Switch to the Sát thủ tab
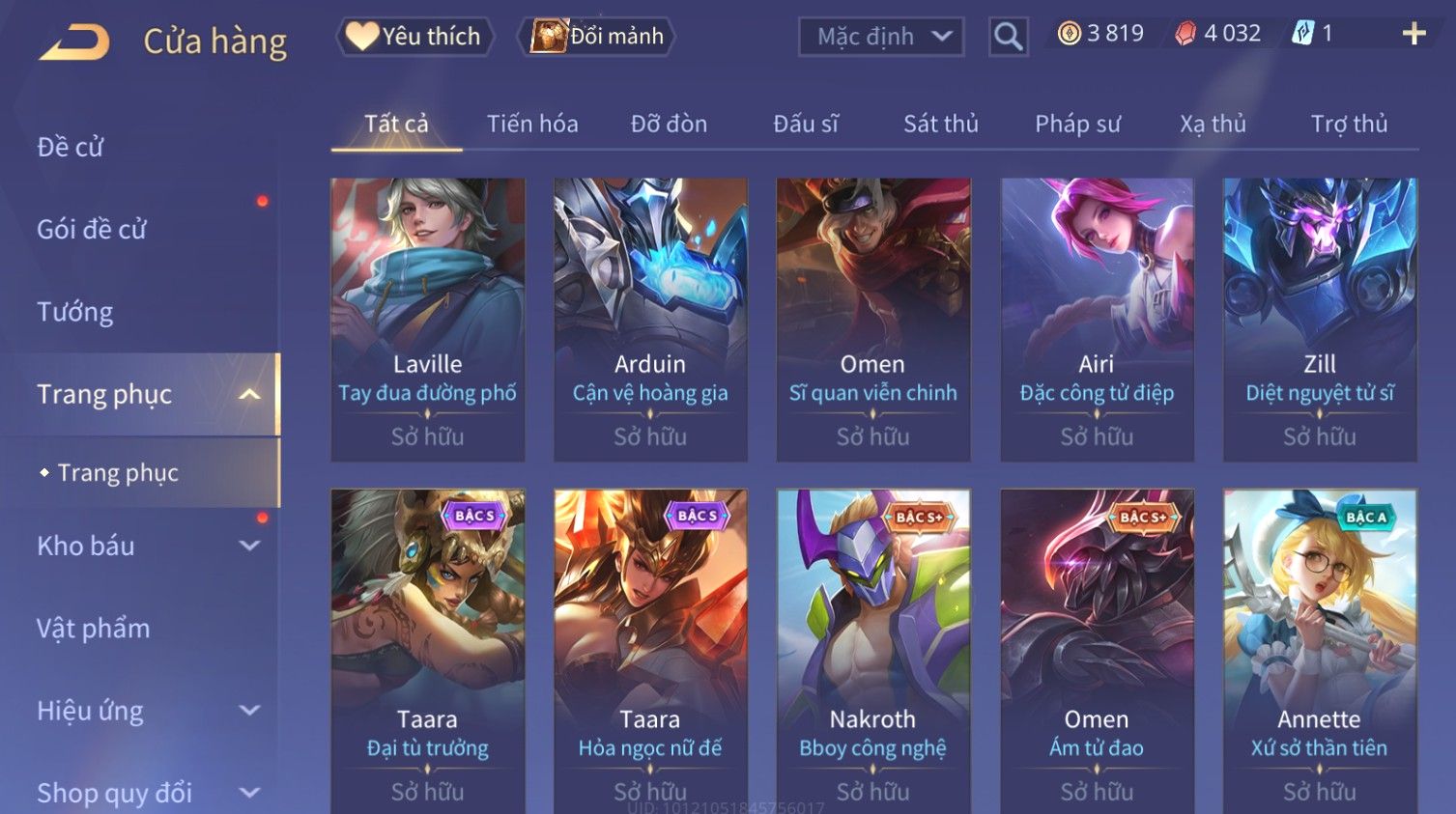Viewport: 1456px width, 814px height. coord(941,124)
